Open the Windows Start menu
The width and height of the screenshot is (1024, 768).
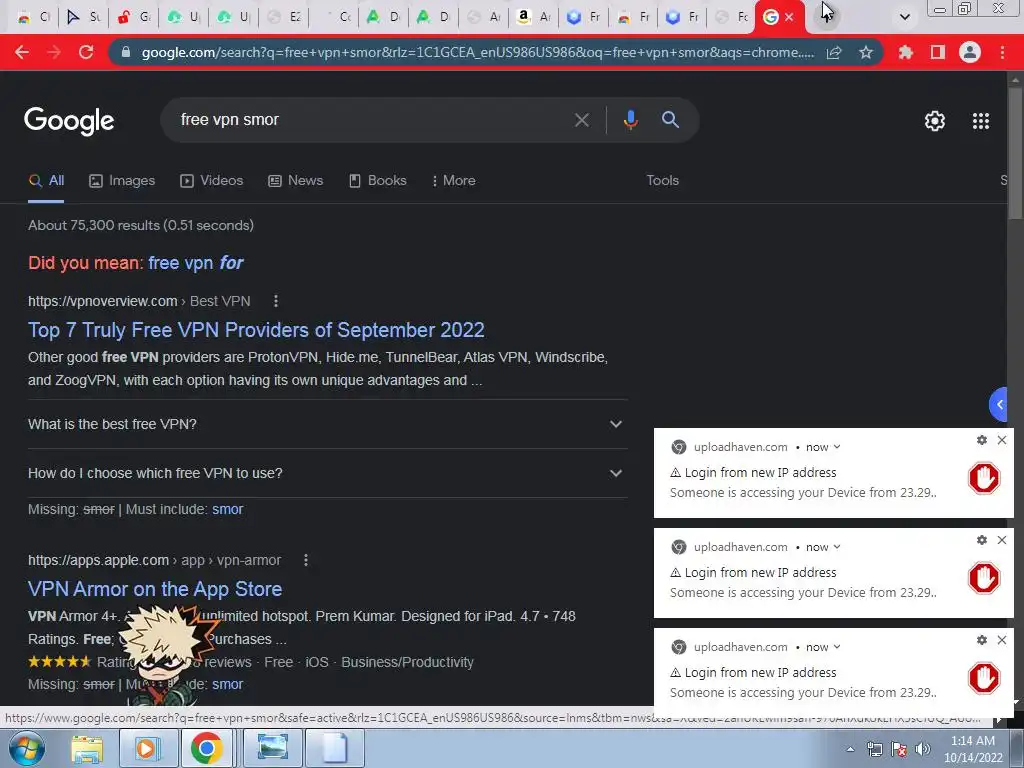tap(27, 748)
